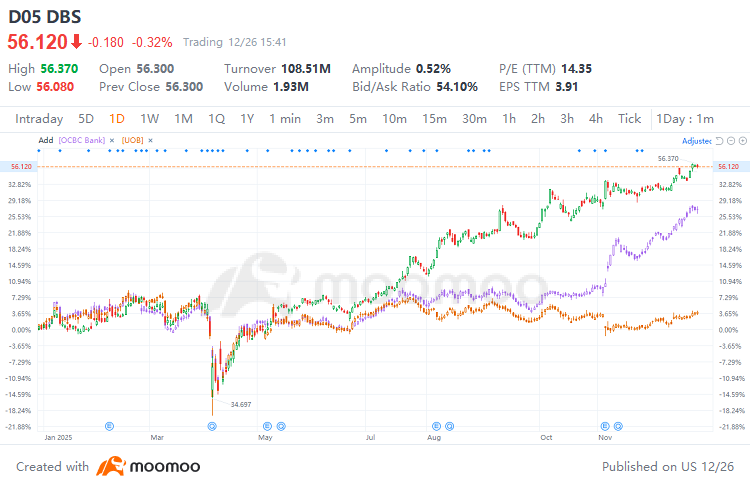The image size is (750, 487).
Task: Toggle the OCBC Bank comparison label
Action: click(82, 140)
